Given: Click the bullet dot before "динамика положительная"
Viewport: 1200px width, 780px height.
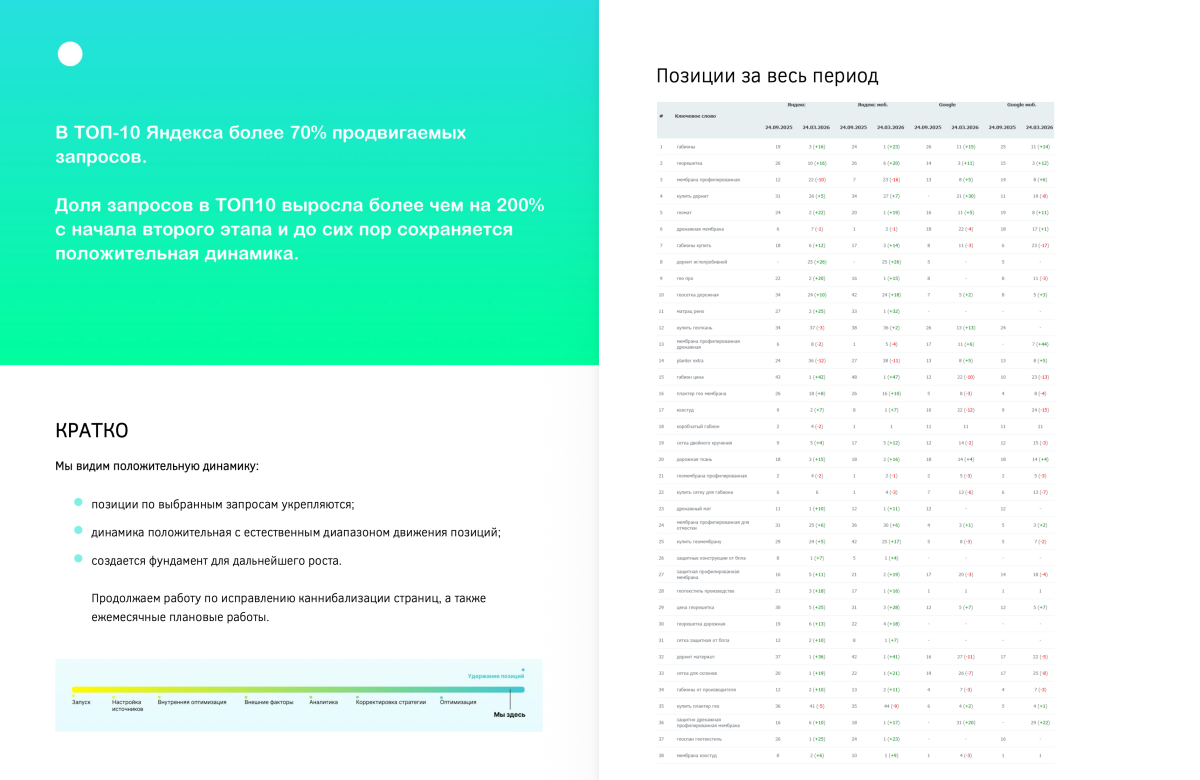Looking at the screenshot, I should 78,531.
